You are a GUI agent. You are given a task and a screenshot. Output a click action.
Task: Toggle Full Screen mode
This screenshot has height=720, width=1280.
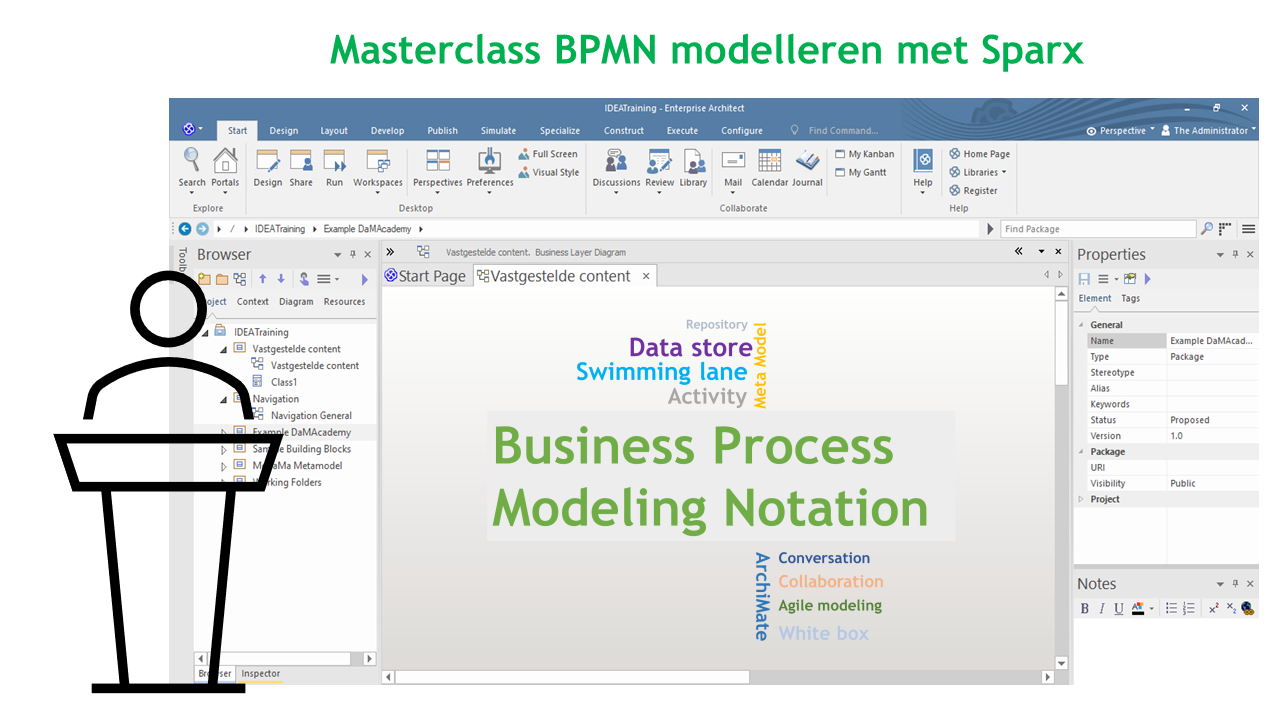[x=548, y=154]
